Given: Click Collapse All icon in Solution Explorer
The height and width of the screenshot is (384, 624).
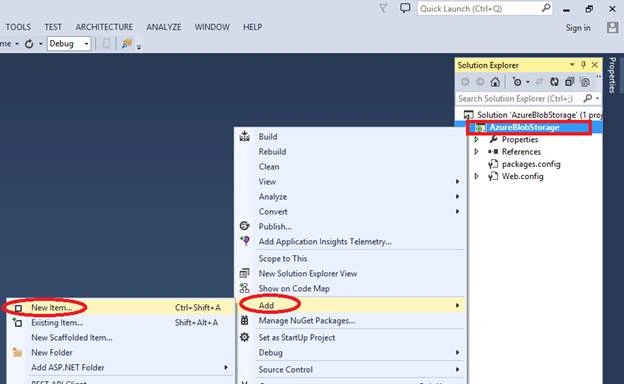Looking at the screenshot, I should coord(569,82).
